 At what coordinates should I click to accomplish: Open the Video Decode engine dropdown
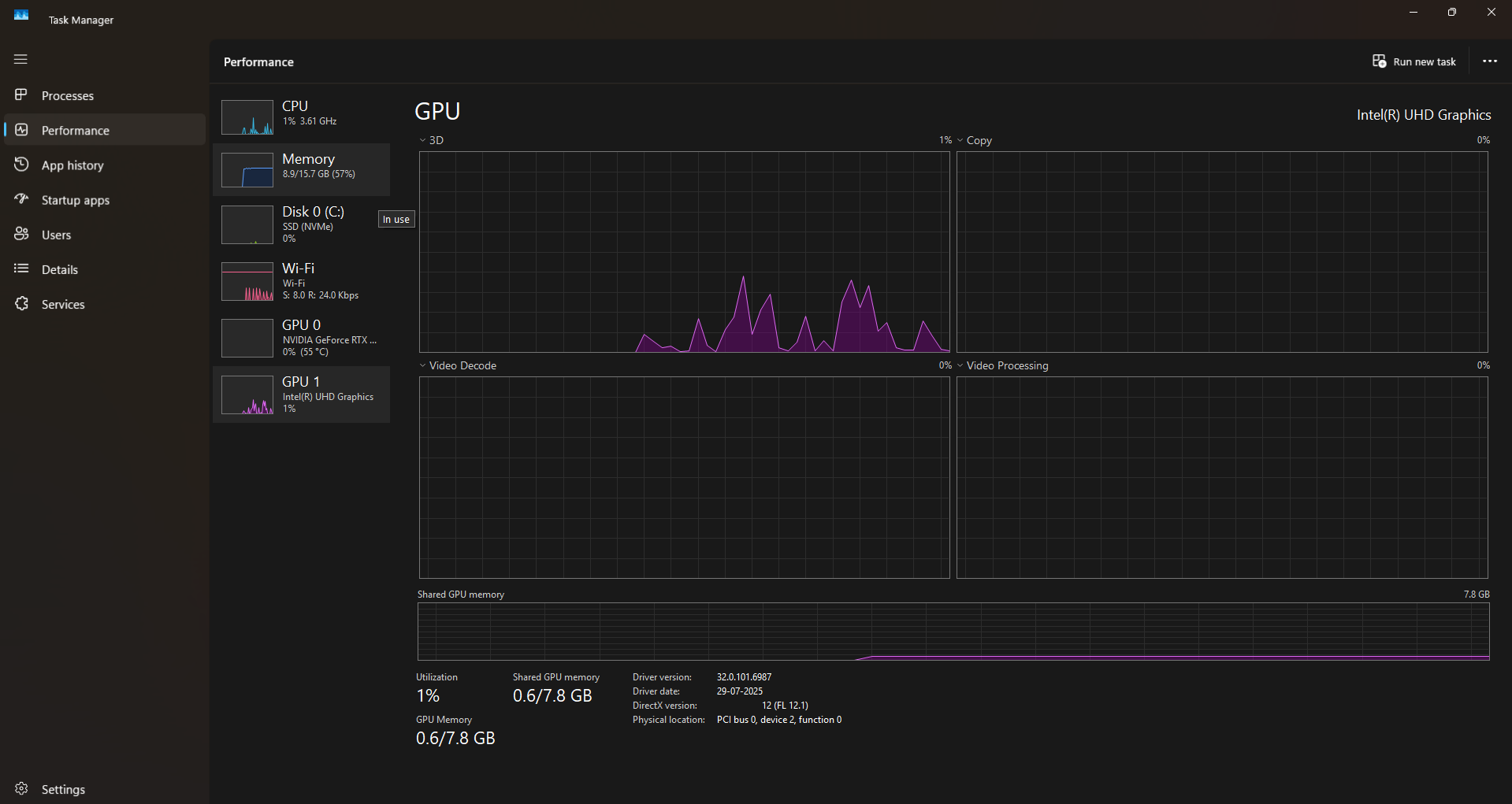[422, 365]
